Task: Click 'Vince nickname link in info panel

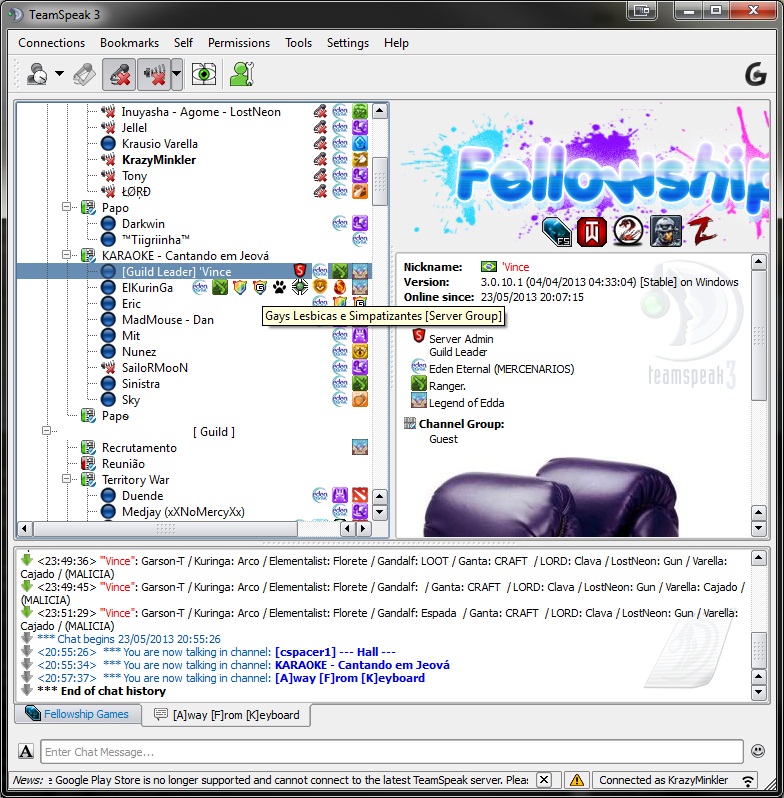Action: [515, 267]
